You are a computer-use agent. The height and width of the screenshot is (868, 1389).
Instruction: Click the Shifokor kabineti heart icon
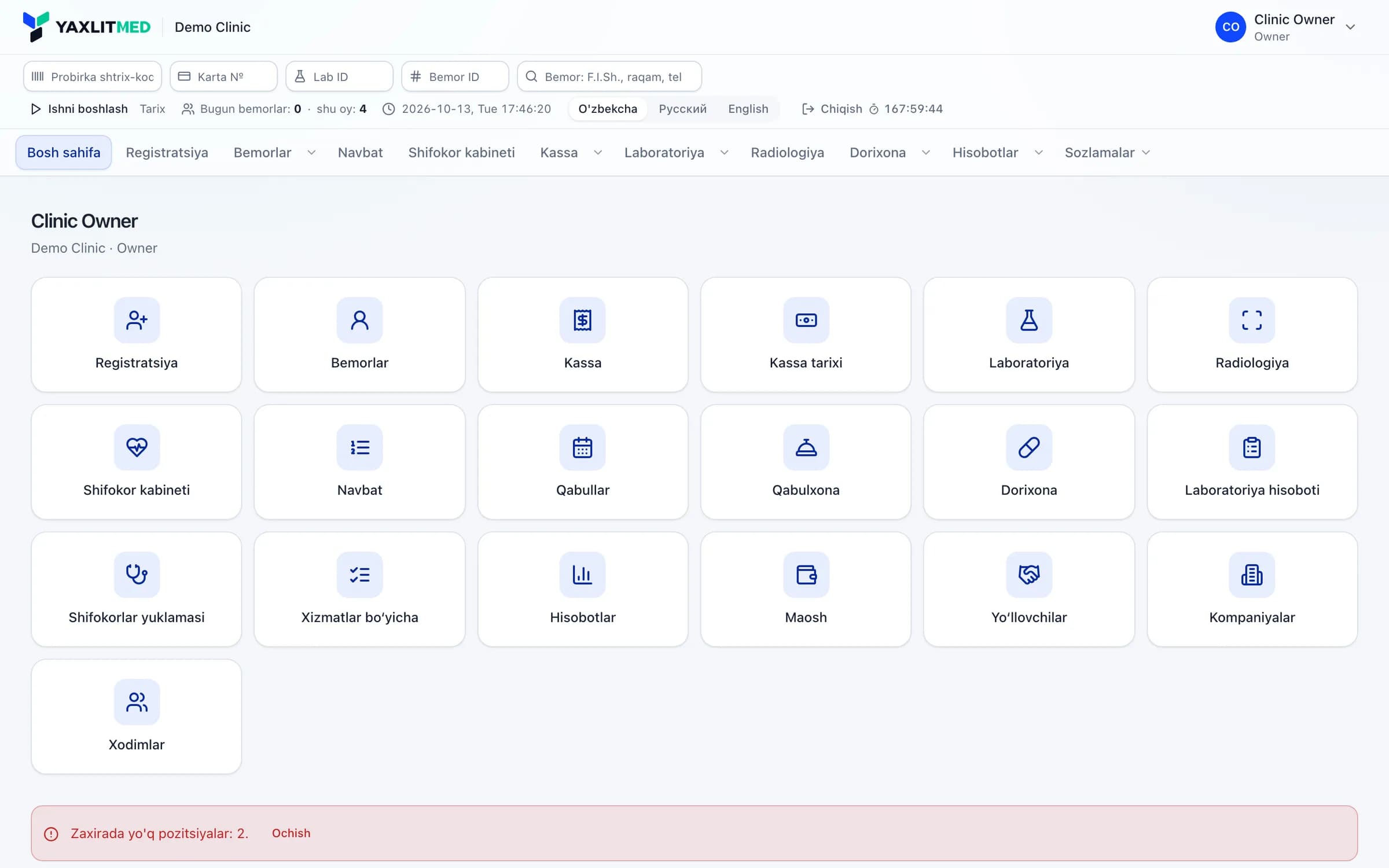[137, 447]
